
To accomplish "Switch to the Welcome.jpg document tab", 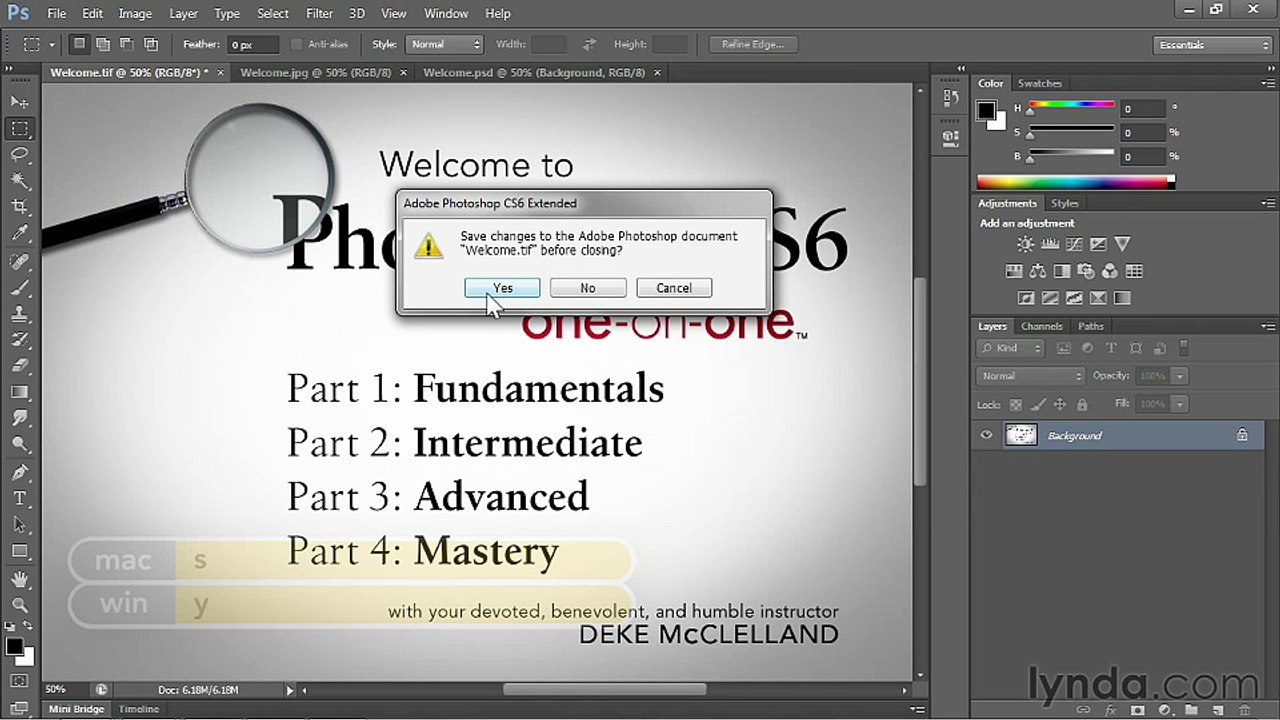I will point(316,72).
